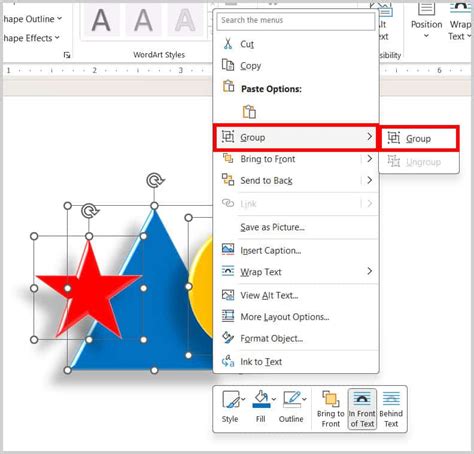The width and height of the screenshot is (474, 454).
Task: Click the Cut scissors icon
Action: (228, 44)
